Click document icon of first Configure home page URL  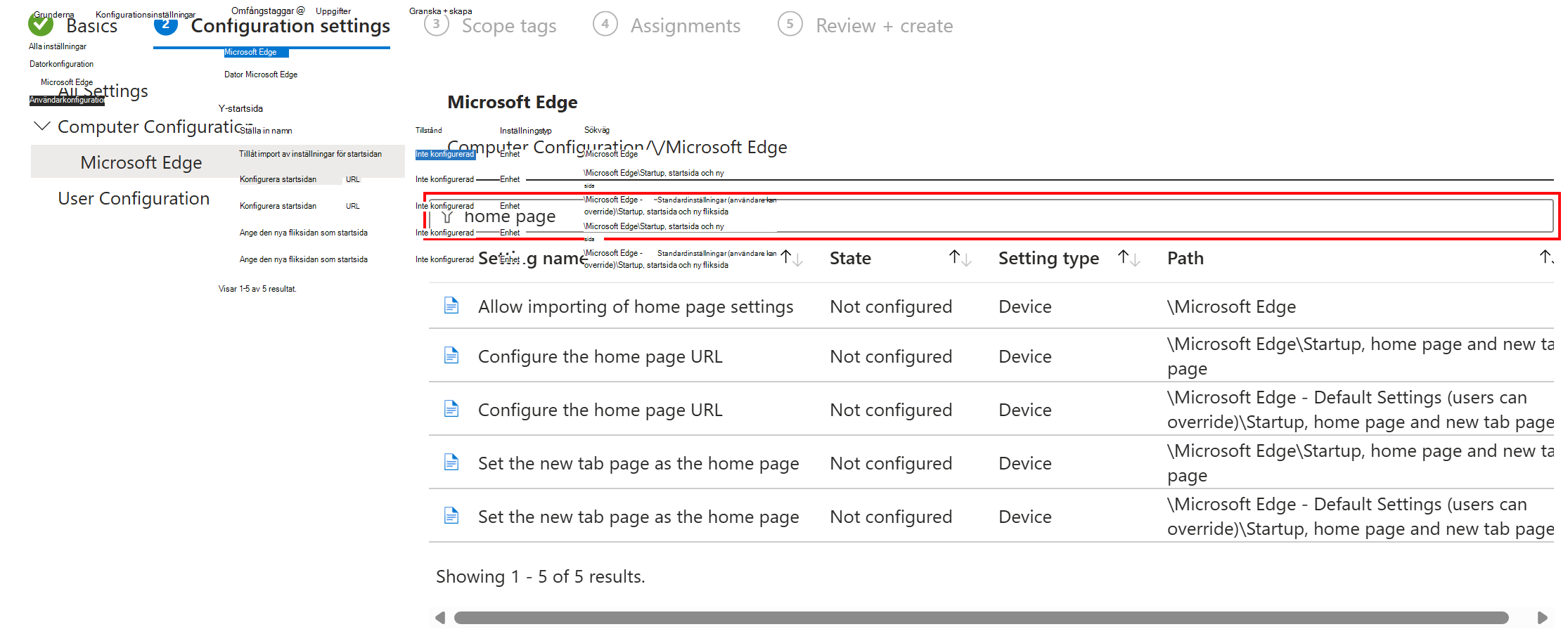click(451, 356)
